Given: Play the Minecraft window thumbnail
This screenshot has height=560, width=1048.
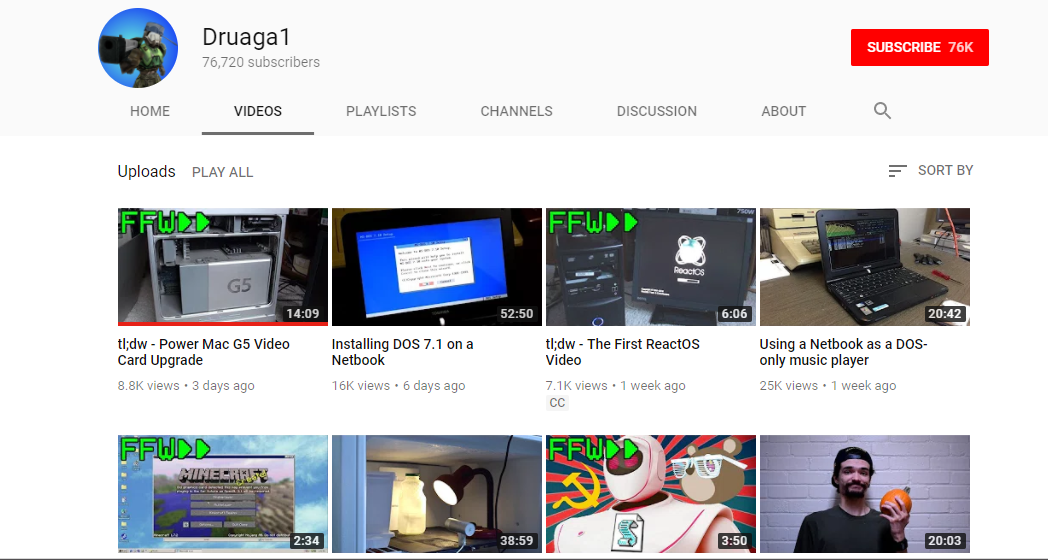Looking at the screenshot, I should [x=223, y=494].
